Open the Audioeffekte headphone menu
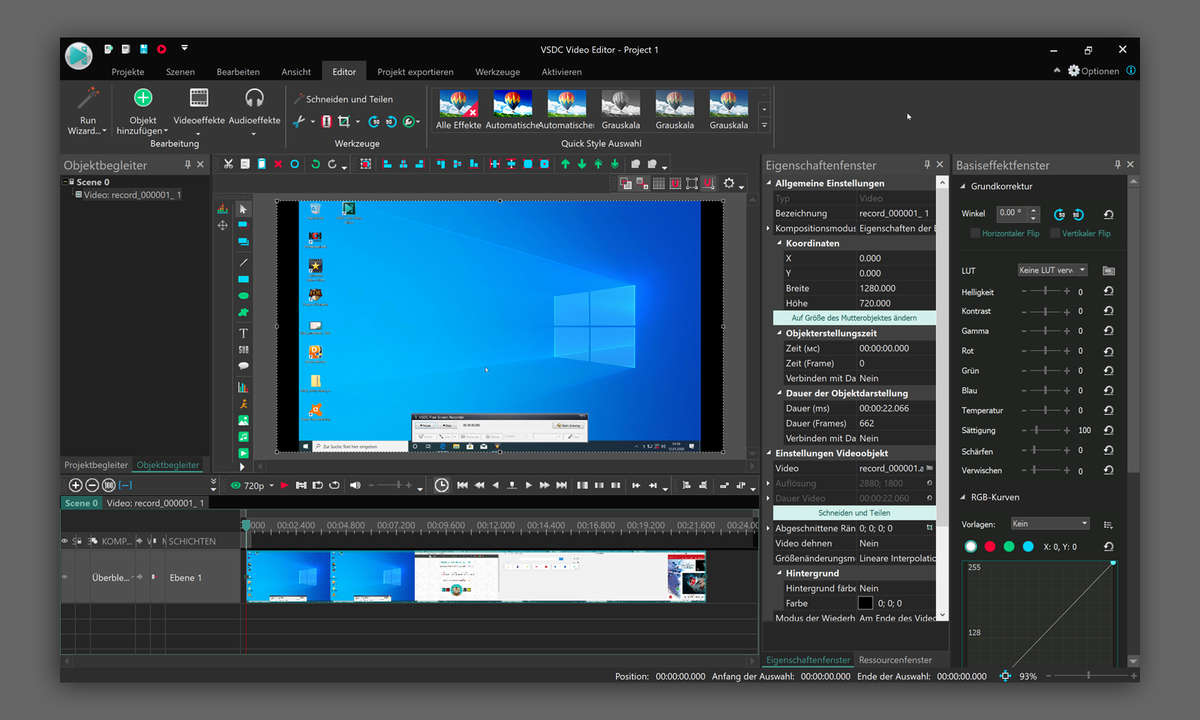The height and width of the screenshot is (720, 1200). (254, 110)
